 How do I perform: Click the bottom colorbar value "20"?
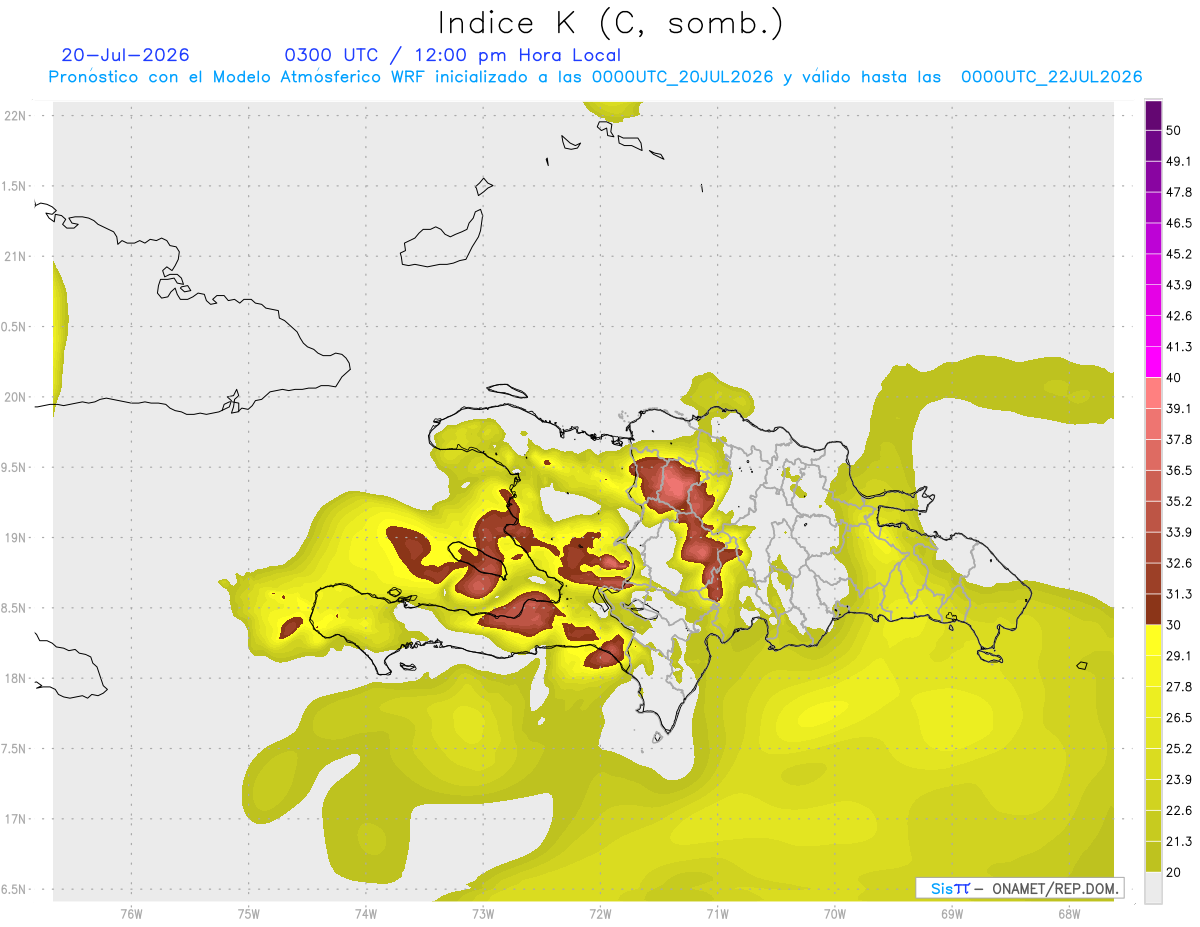[x=1174, y=872]
